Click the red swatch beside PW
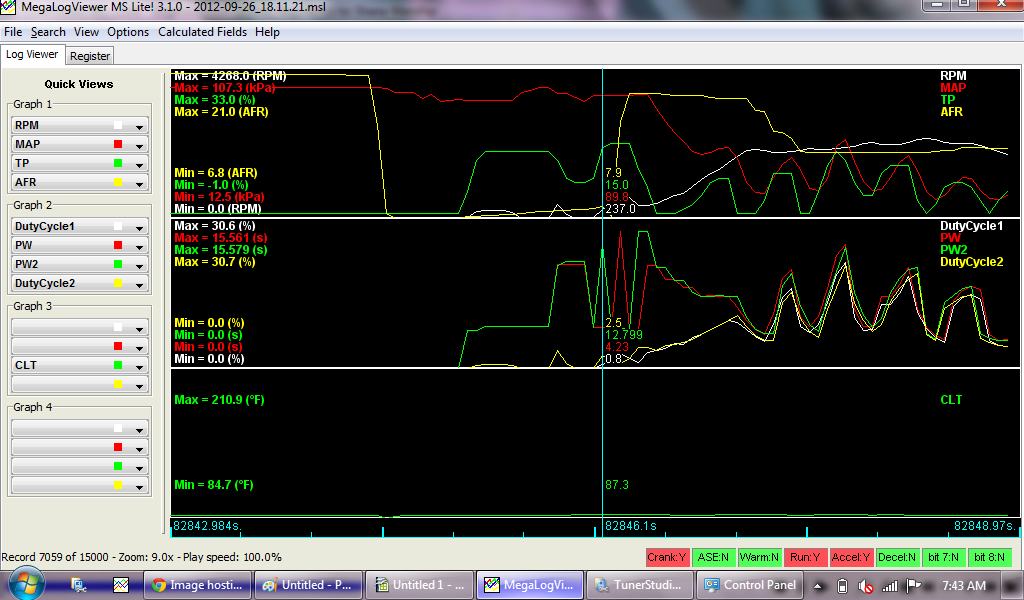This screenshot has height=600, width=1024. point(118,245)
